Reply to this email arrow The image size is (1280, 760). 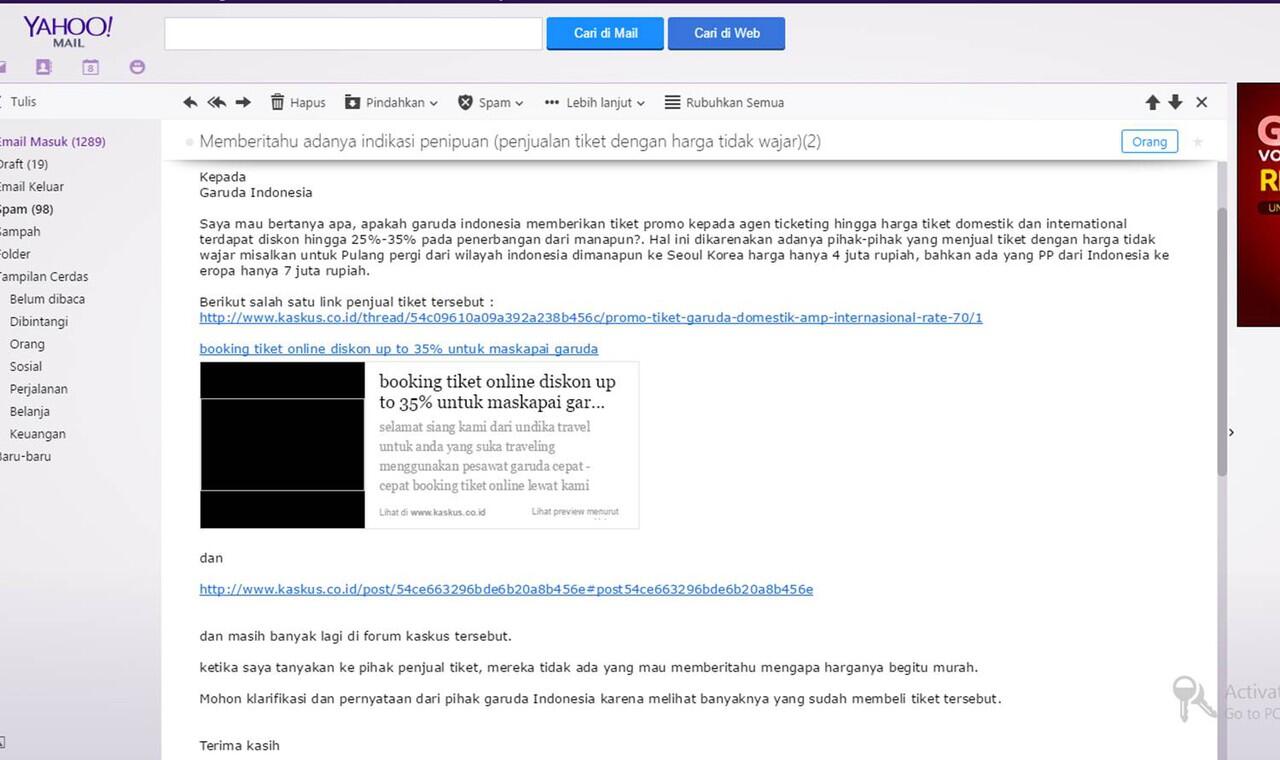191,102
